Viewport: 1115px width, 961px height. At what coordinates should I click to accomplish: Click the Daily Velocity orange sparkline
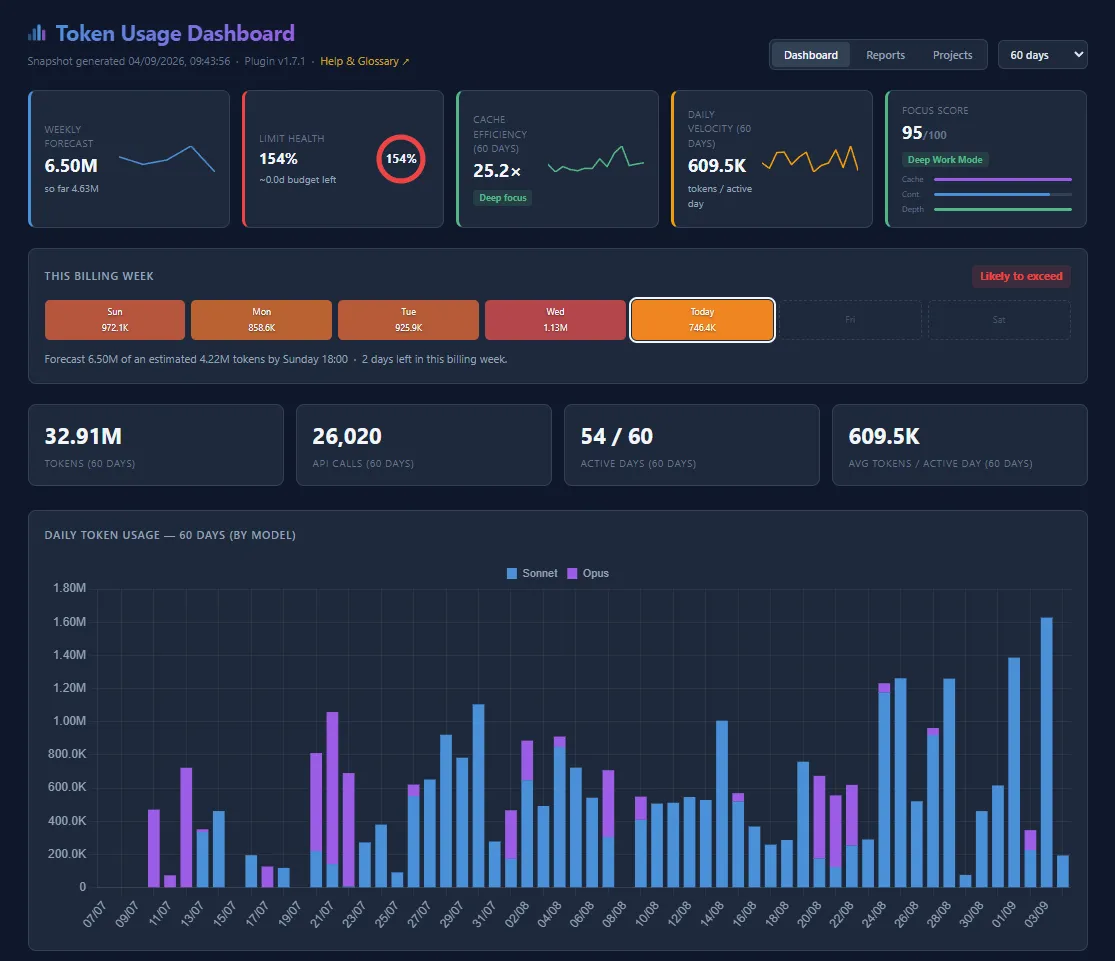pos(810,159)
